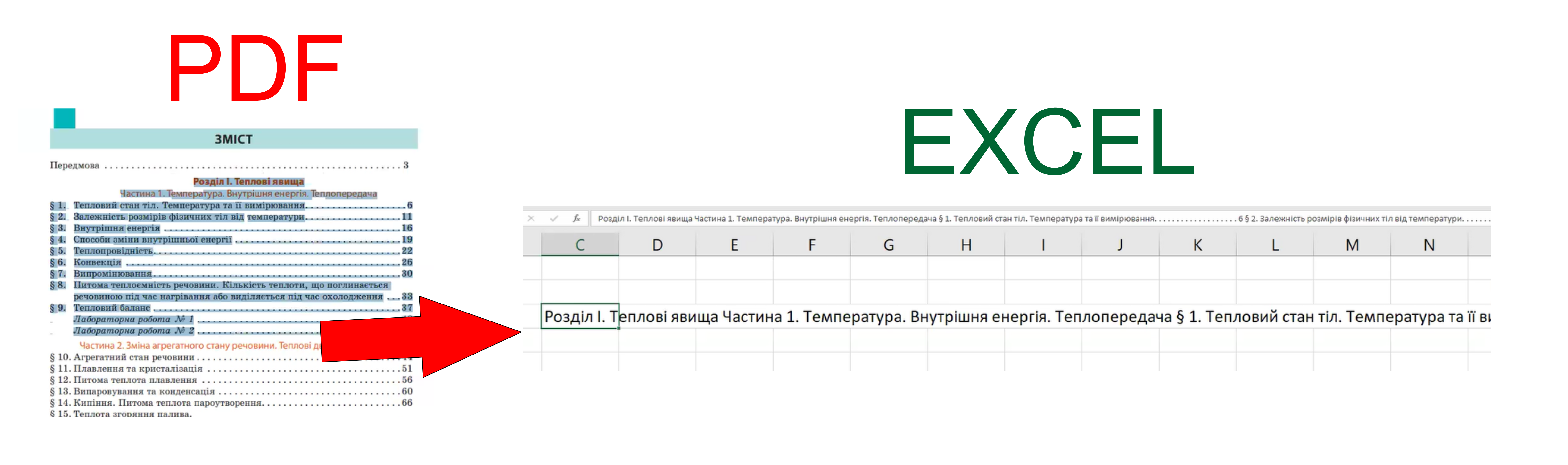Viewport: 1568px width, 465px height.
Task: Select column K header
Action: 1198,245
